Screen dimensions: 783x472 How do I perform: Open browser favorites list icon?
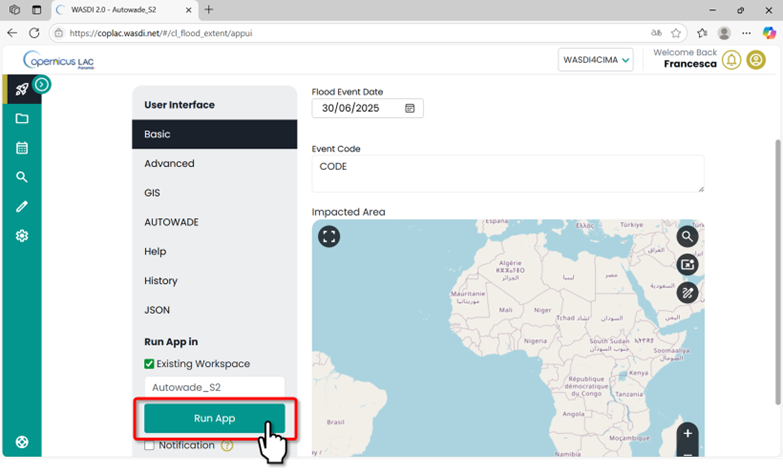click(x=702, y=33)
